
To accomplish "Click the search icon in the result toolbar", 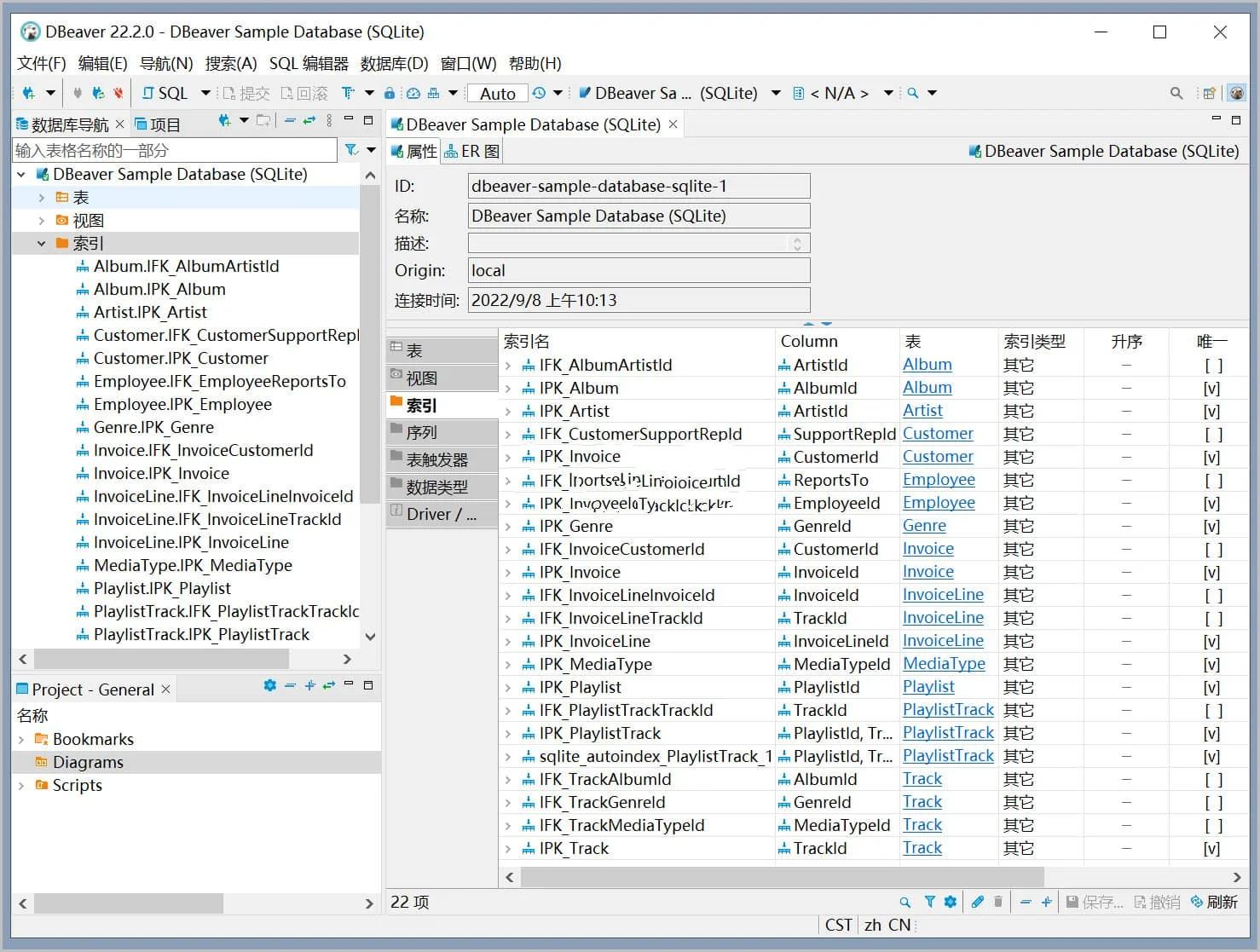I will 905,902.
